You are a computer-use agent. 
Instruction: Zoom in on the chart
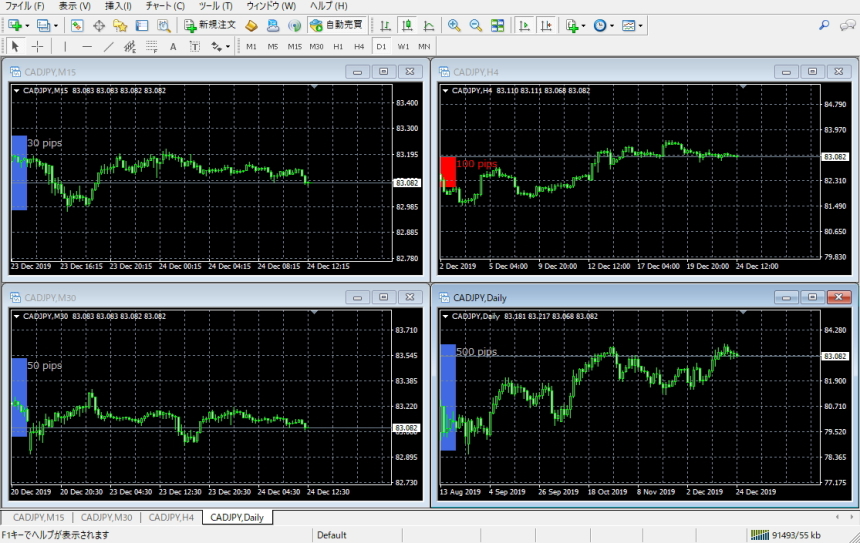coord(454,25)
